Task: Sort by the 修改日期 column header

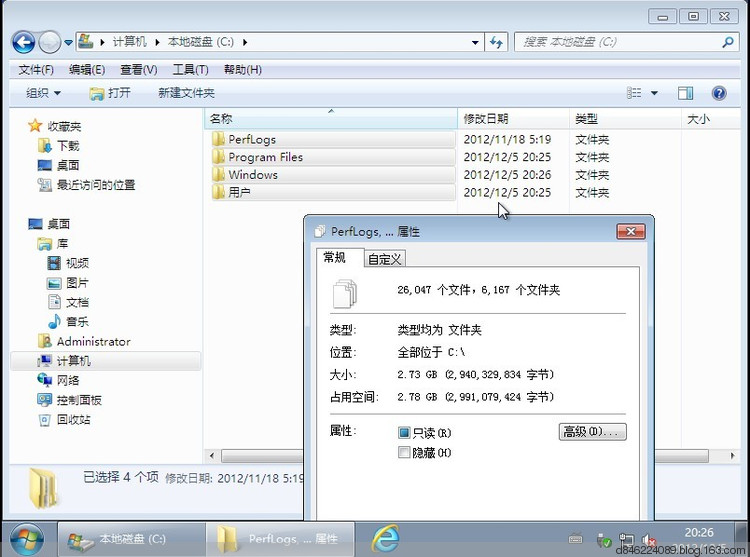Action: coord(513,119)
